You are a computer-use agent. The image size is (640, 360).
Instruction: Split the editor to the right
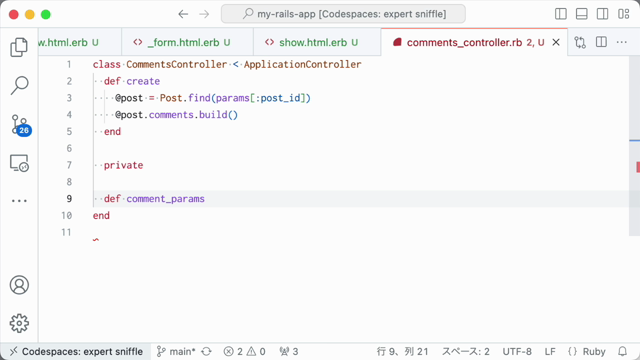(601, 42)
